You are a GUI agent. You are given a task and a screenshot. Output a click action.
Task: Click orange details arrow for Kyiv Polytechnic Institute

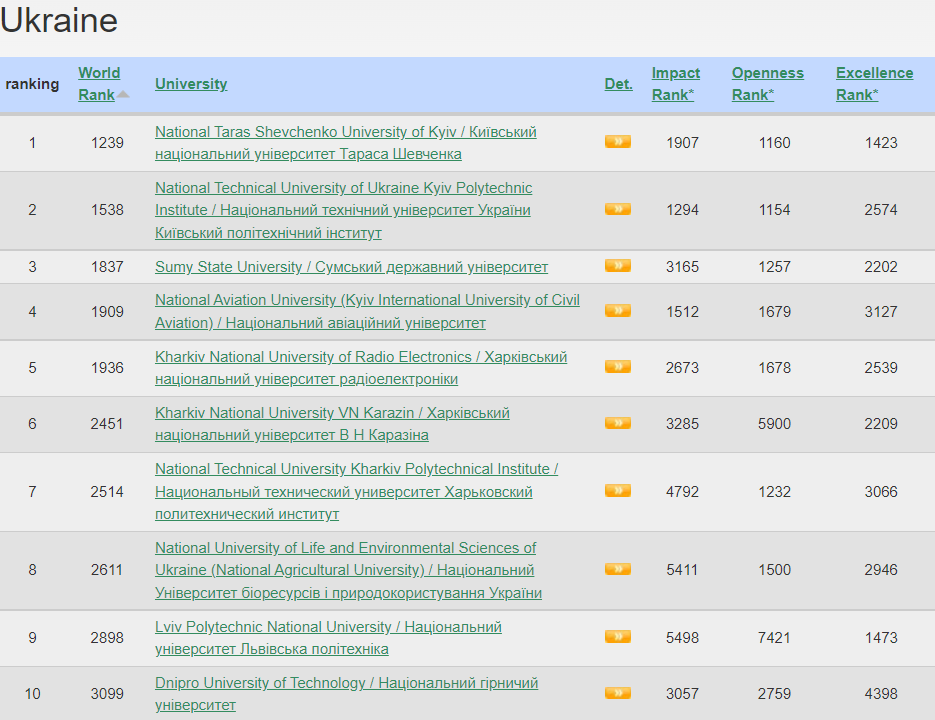[618, 209]
